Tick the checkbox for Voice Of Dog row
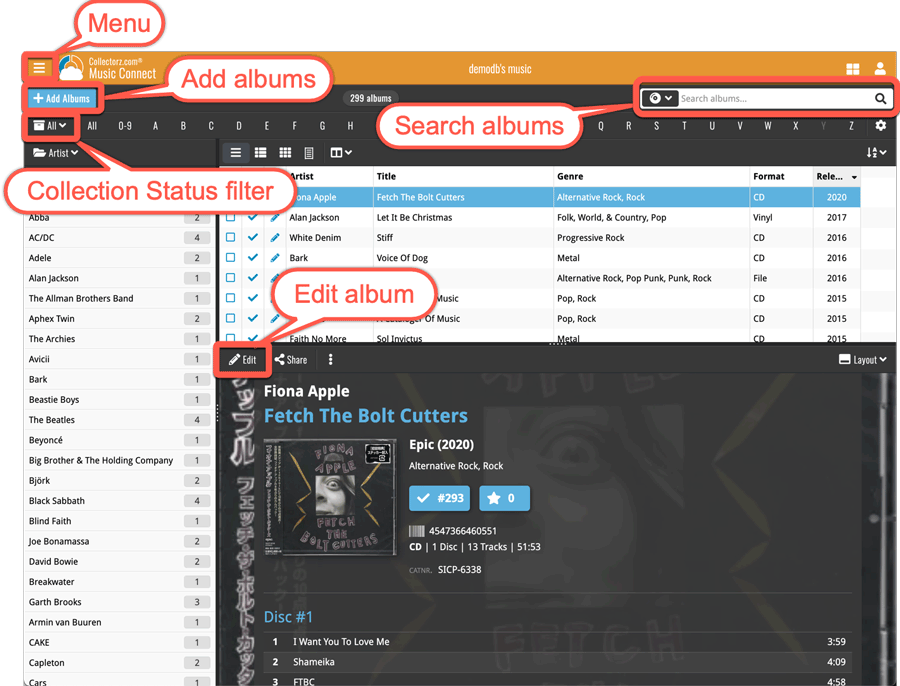This screenshot has height=686, width=900. (x=231, y=258)
